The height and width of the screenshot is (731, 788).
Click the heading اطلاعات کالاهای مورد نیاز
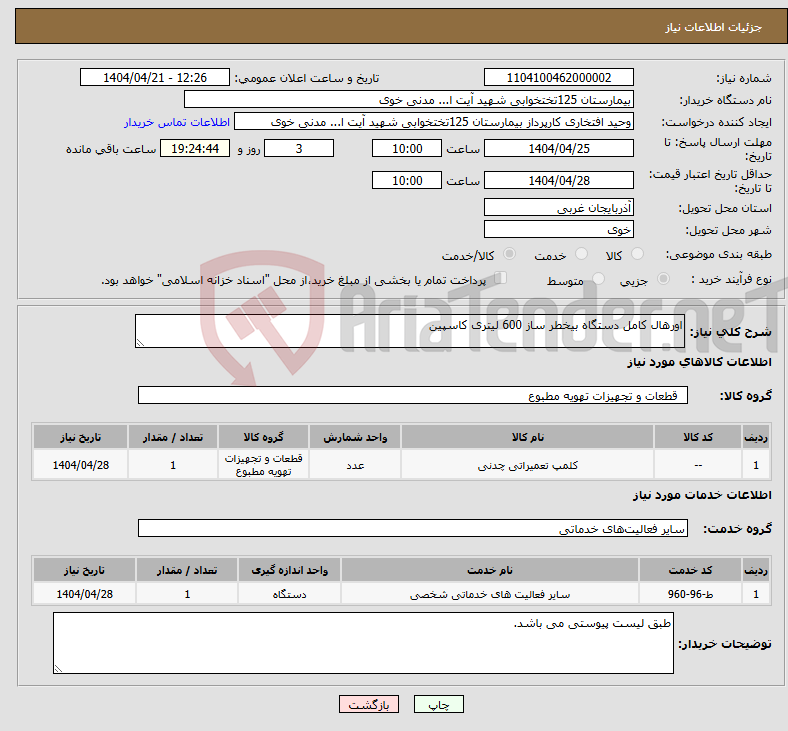coord(699,362)
